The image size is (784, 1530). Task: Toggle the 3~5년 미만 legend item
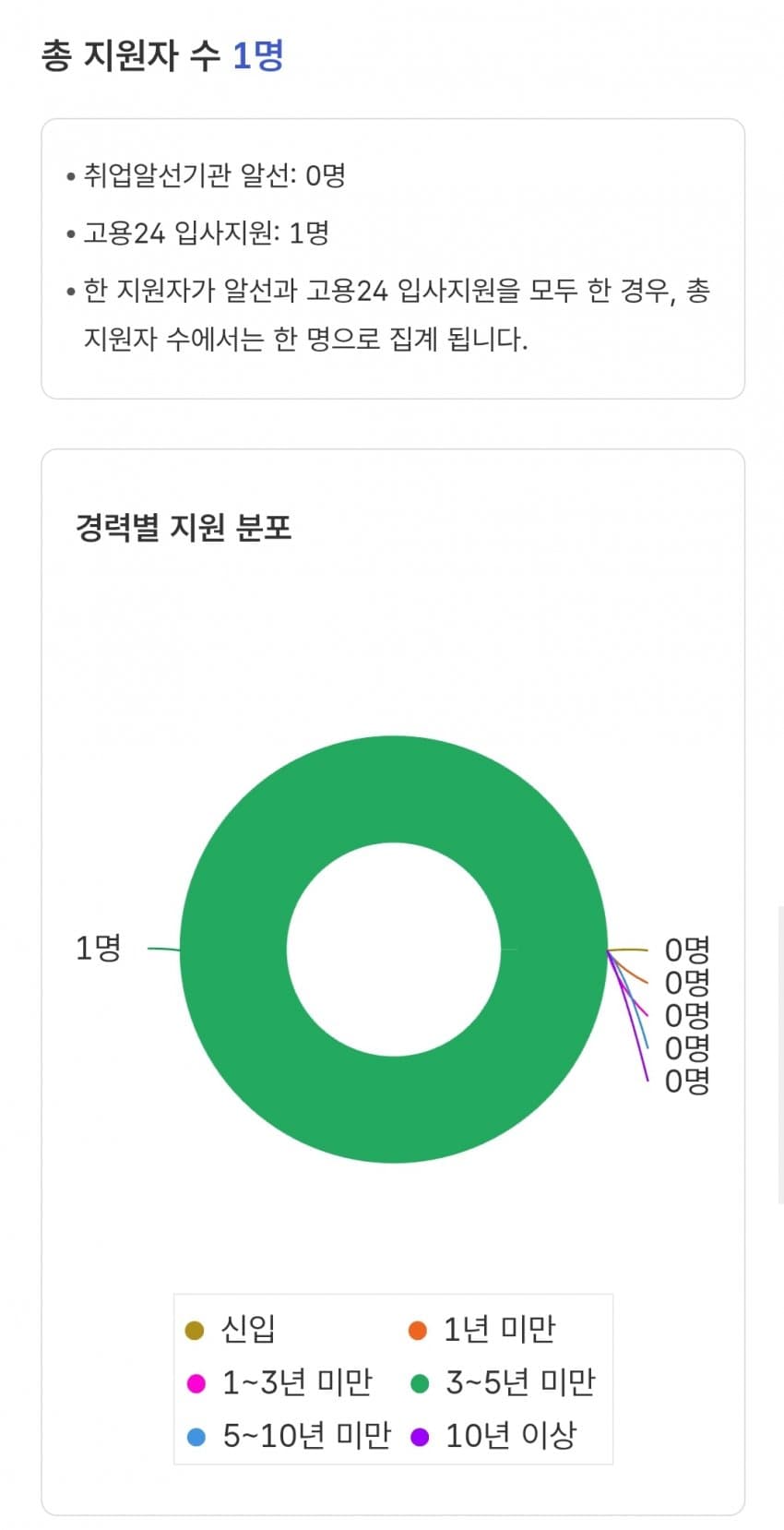(x=503, y=1382)
